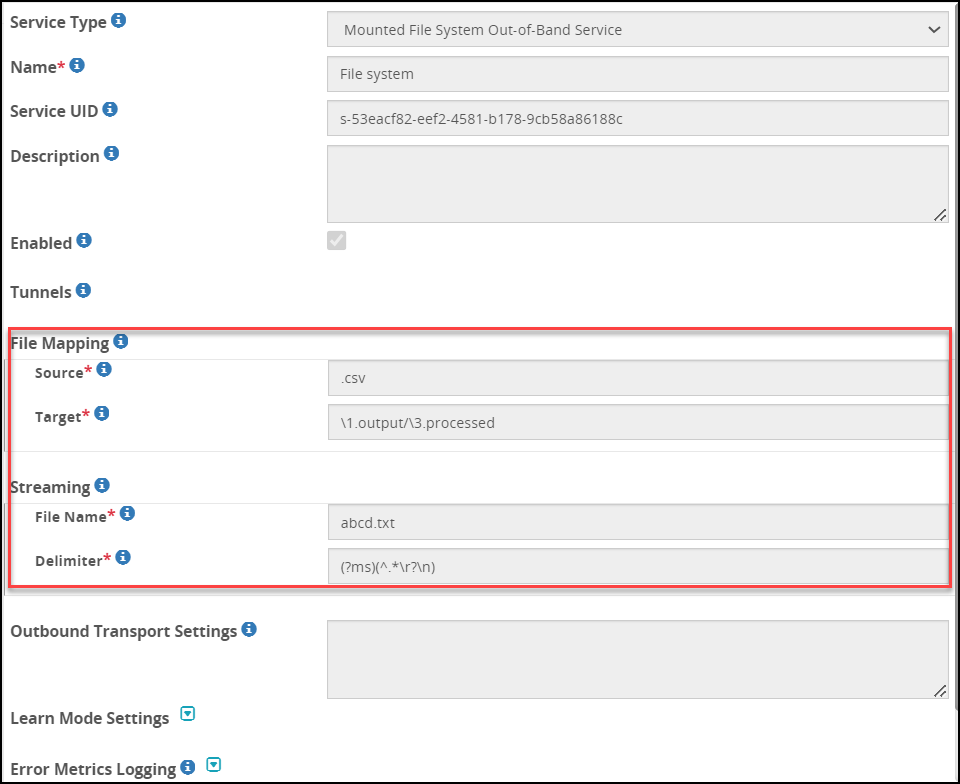This screenshot has width=960, height=784.
Task: Expand Learn Mode Settings section
Action: [x=187, y=714]
